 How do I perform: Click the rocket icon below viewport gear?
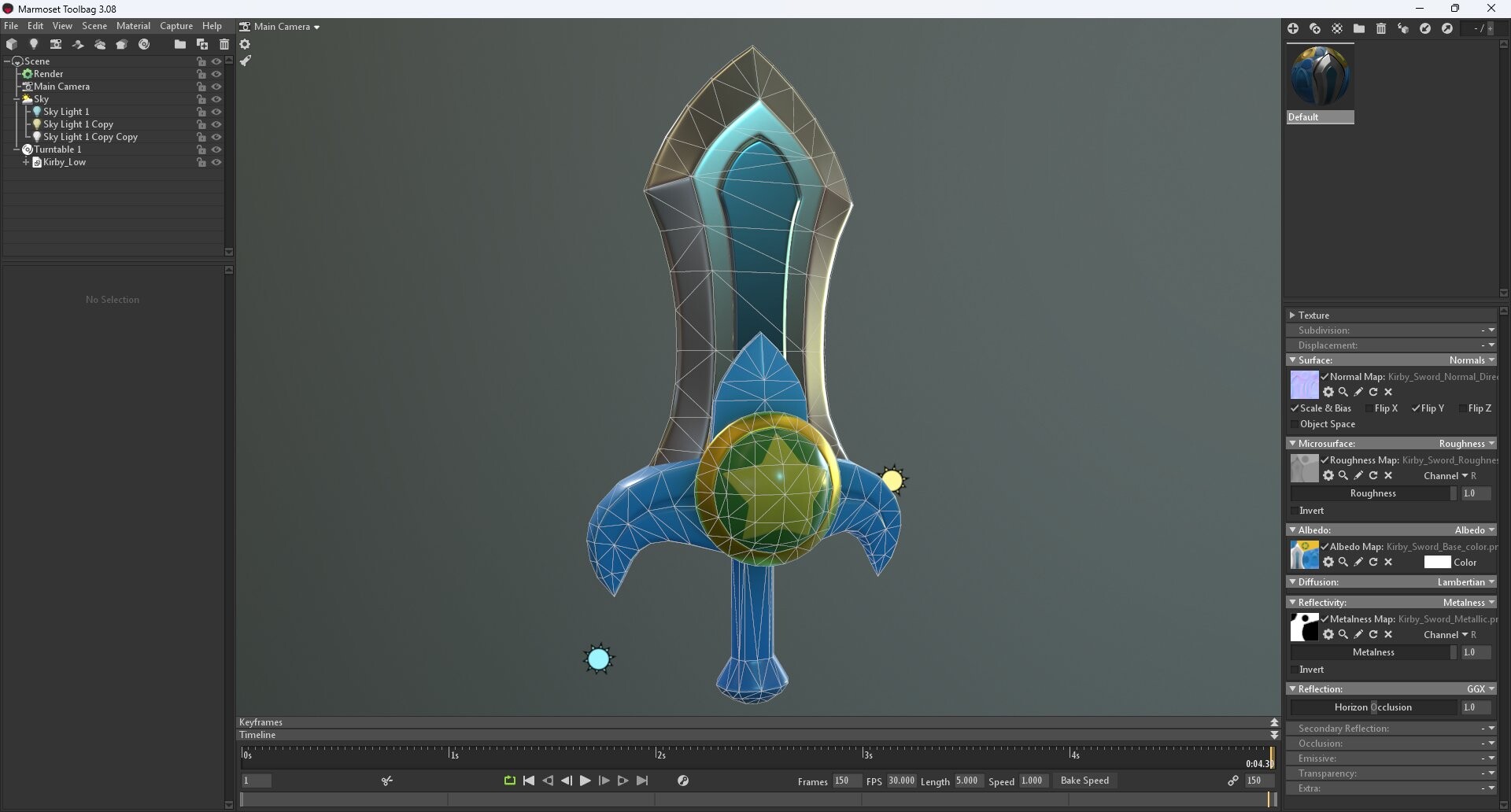(x=245, y=61)
